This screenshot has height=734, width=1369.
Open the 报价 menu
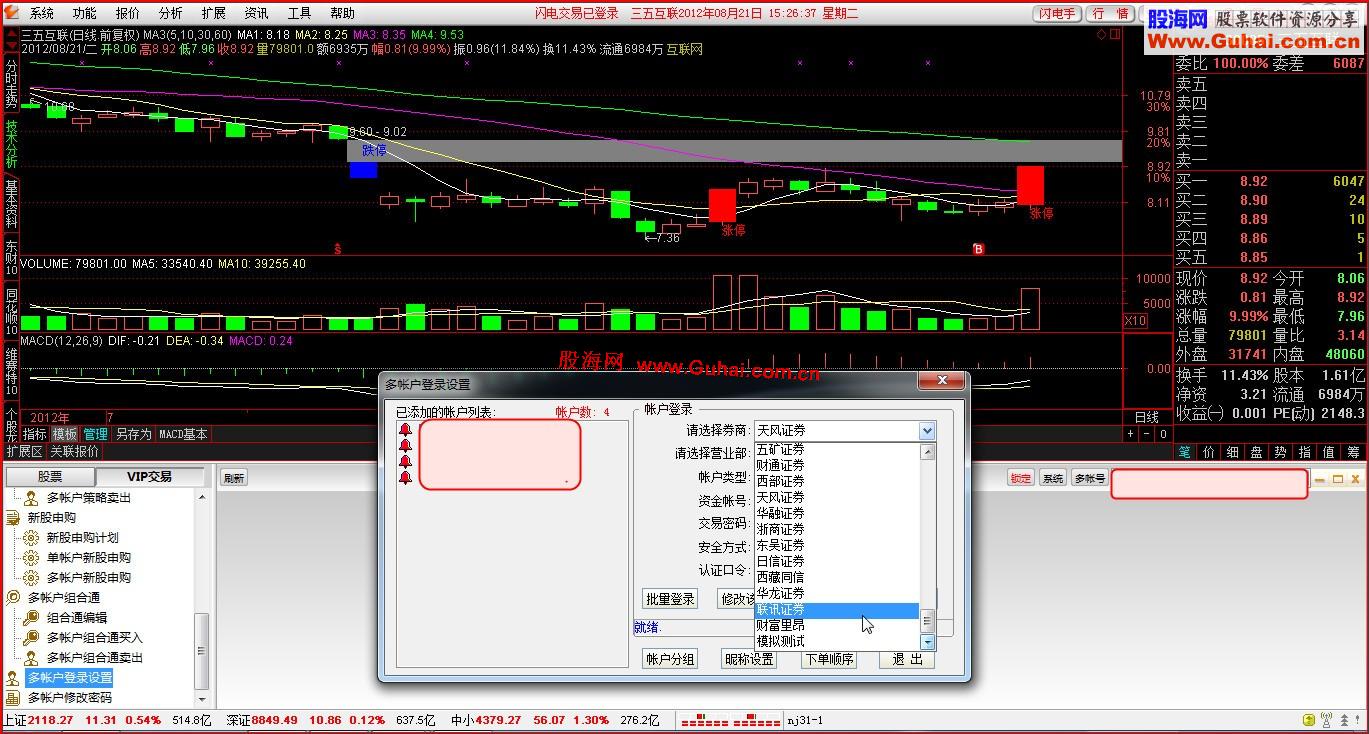tap(128, 13)
